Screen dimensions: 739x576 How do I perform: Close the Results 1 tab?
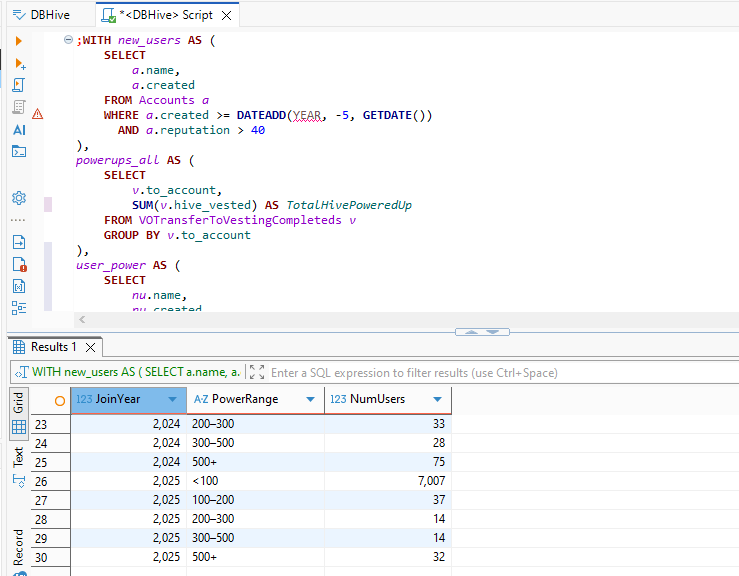90,347
